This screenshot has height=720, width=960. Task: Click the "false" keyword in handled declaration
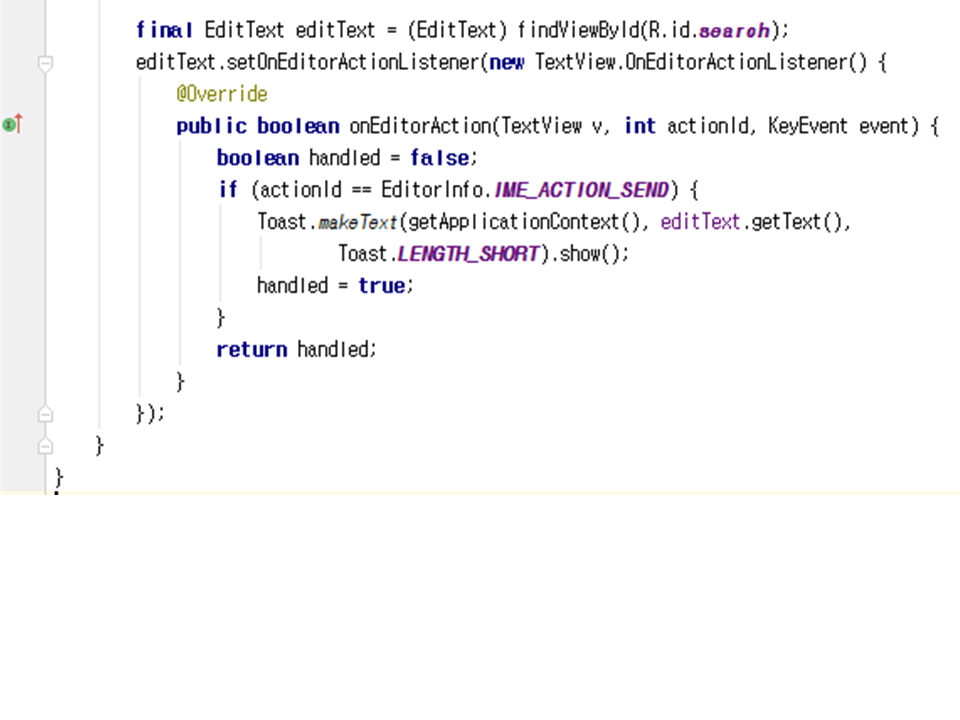(438, 158)
